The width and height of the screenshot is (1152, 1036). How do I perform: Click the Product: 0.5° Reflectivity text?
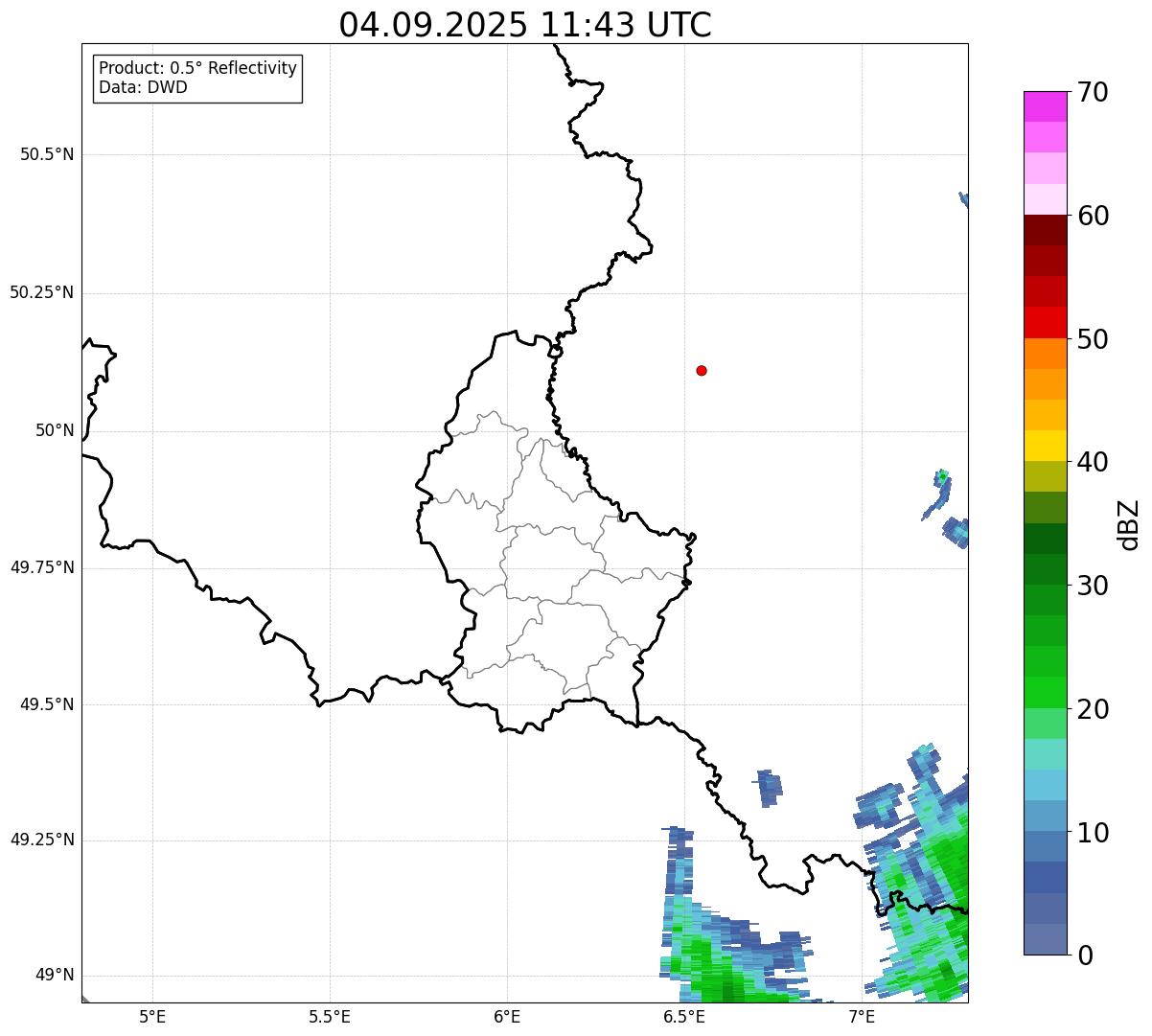pos(197,69)
